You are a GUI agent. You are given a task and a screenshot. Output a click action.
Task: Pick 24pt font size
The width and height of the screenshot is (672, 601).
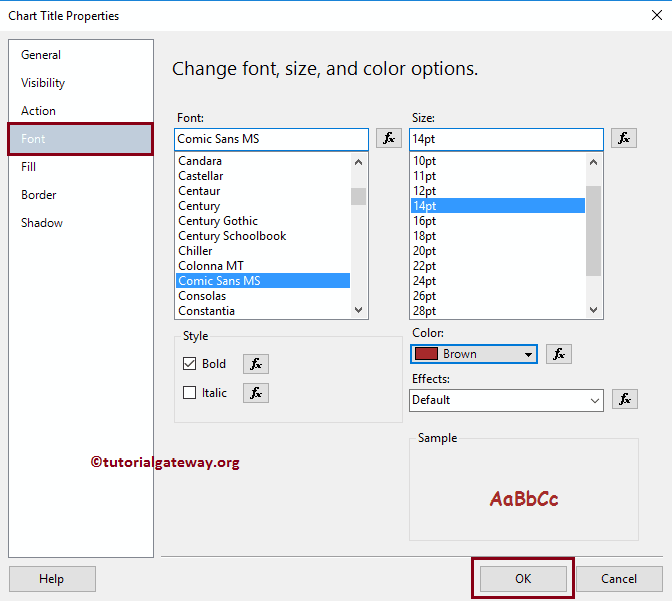[x=498, y=281]
